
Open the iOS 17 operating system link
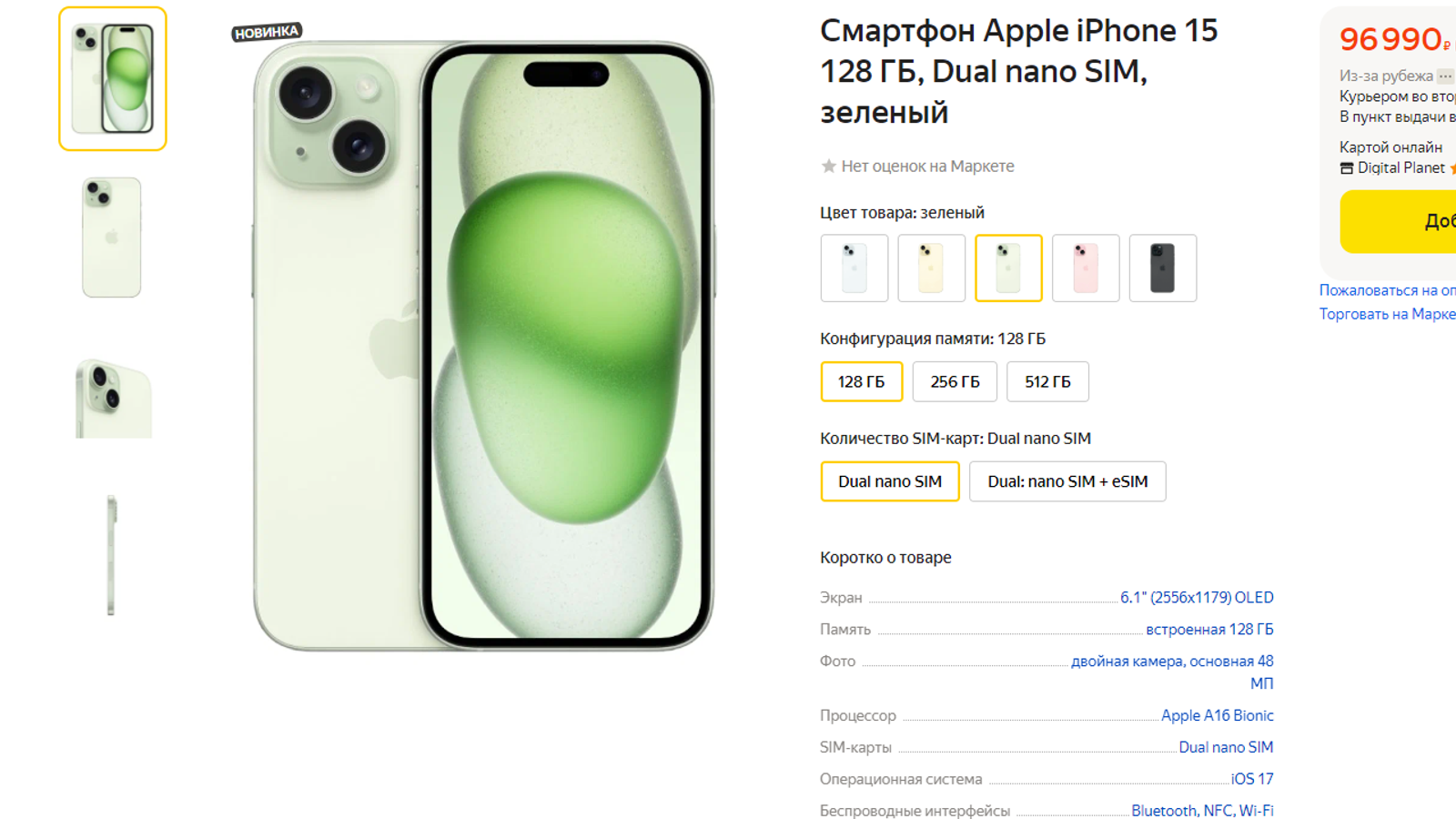coord(1252,779)
